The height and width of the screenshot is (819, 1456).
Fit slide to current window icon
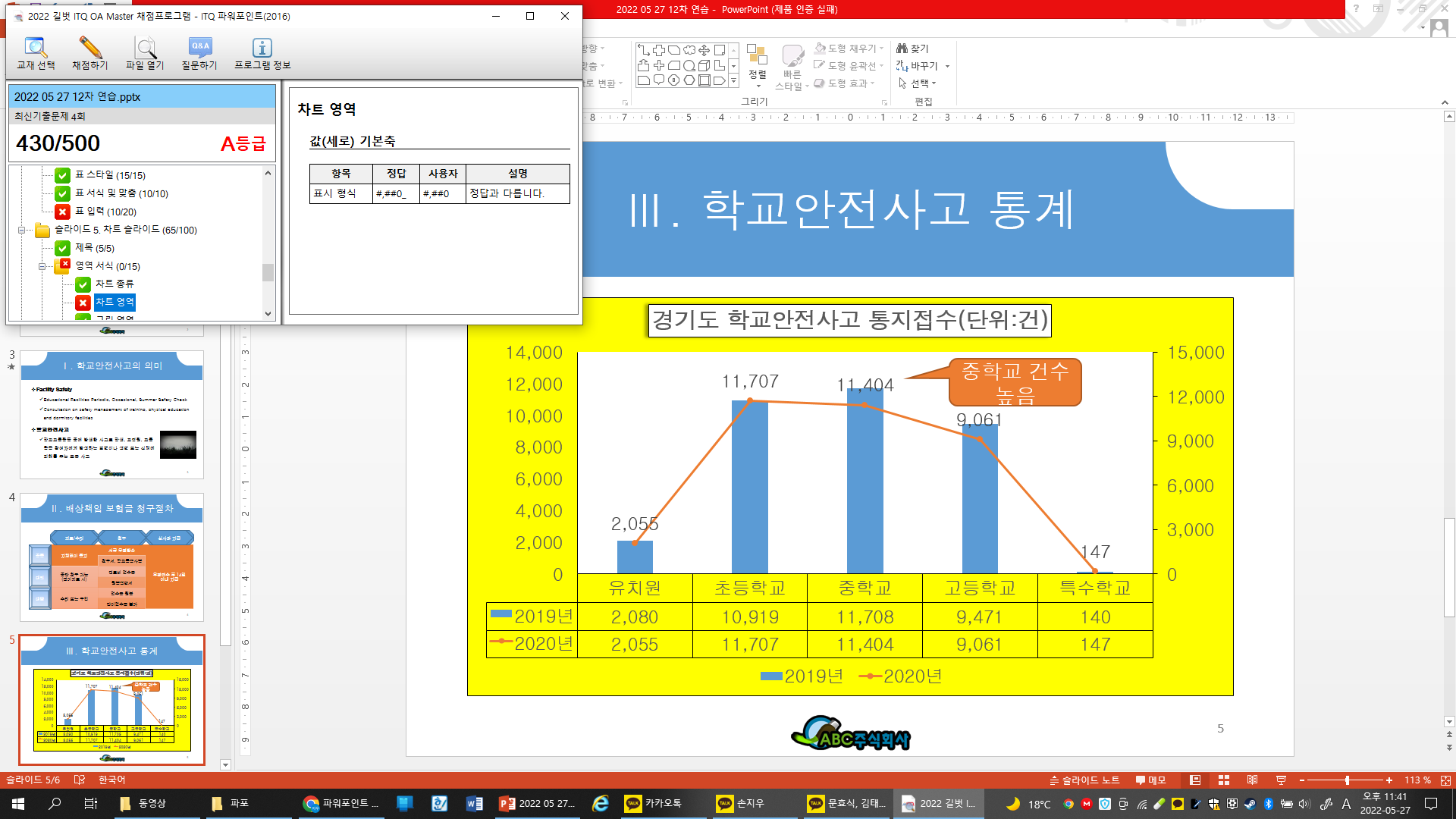[1445, 780]
